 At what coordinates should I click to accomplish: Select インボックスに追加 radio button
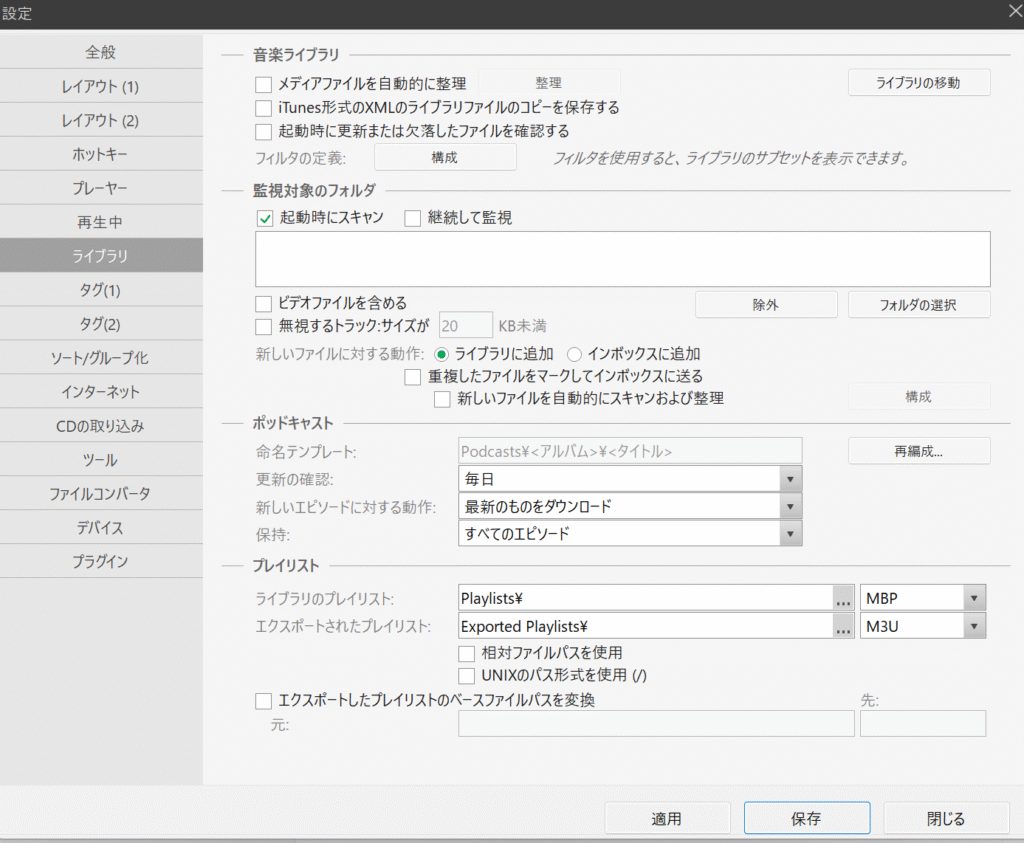[574, 354]
